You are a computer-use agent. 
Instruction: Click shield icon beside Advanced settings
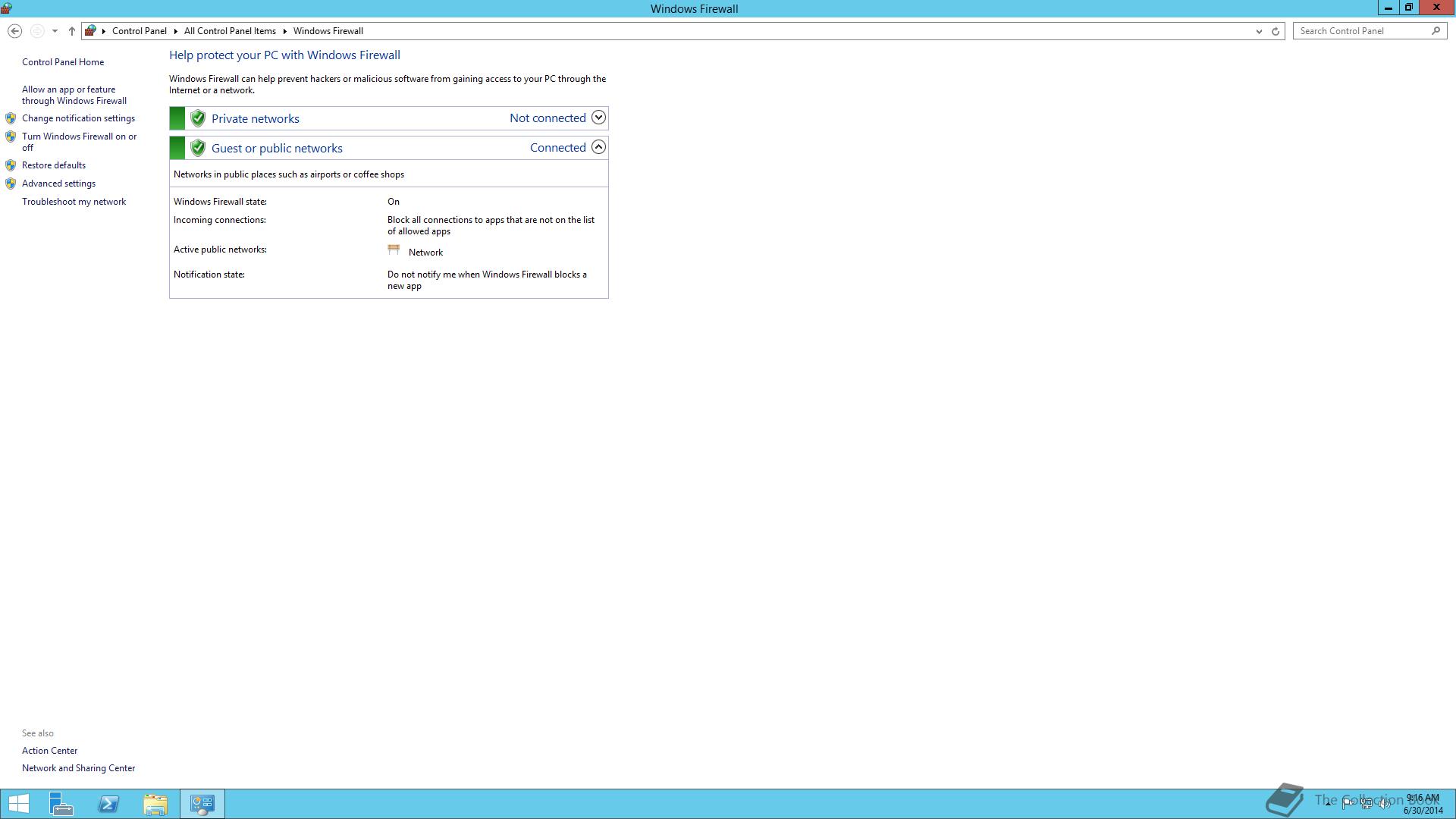11,184
